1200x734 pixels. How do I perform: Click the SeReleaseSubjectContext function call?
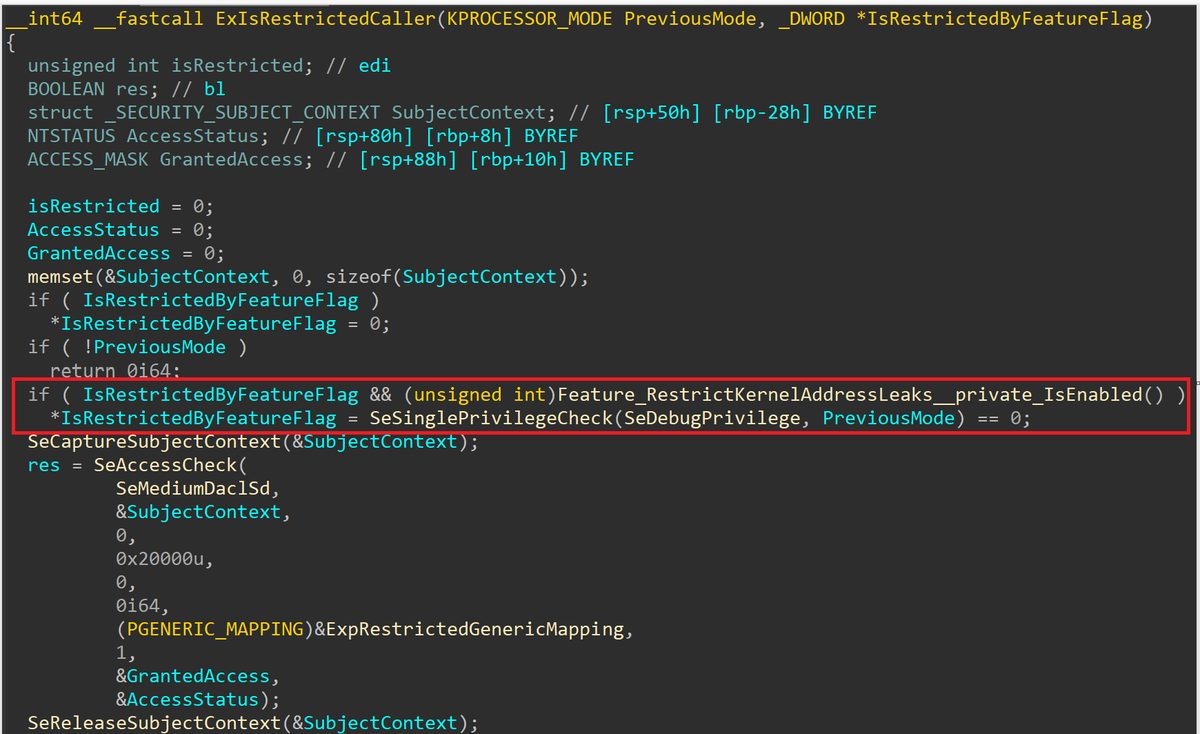pos(153,723)
